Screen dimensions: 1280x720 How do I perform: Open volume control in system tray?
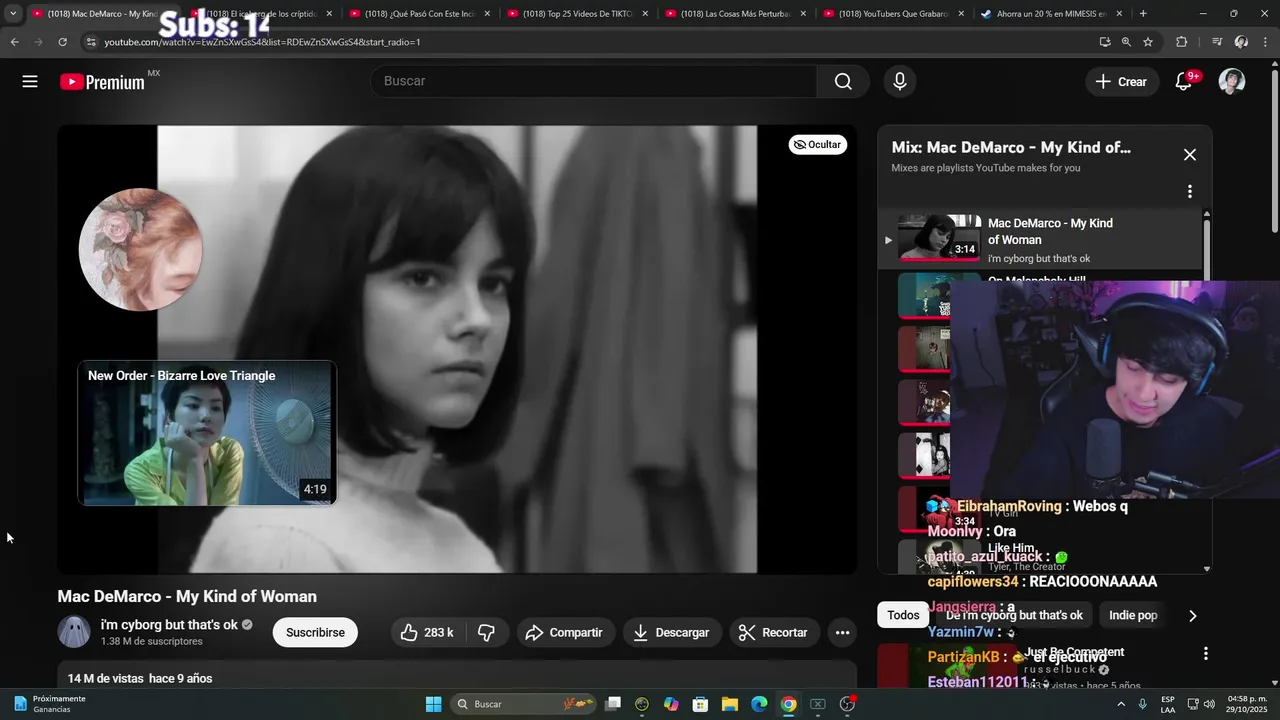tap(1209, 704)
